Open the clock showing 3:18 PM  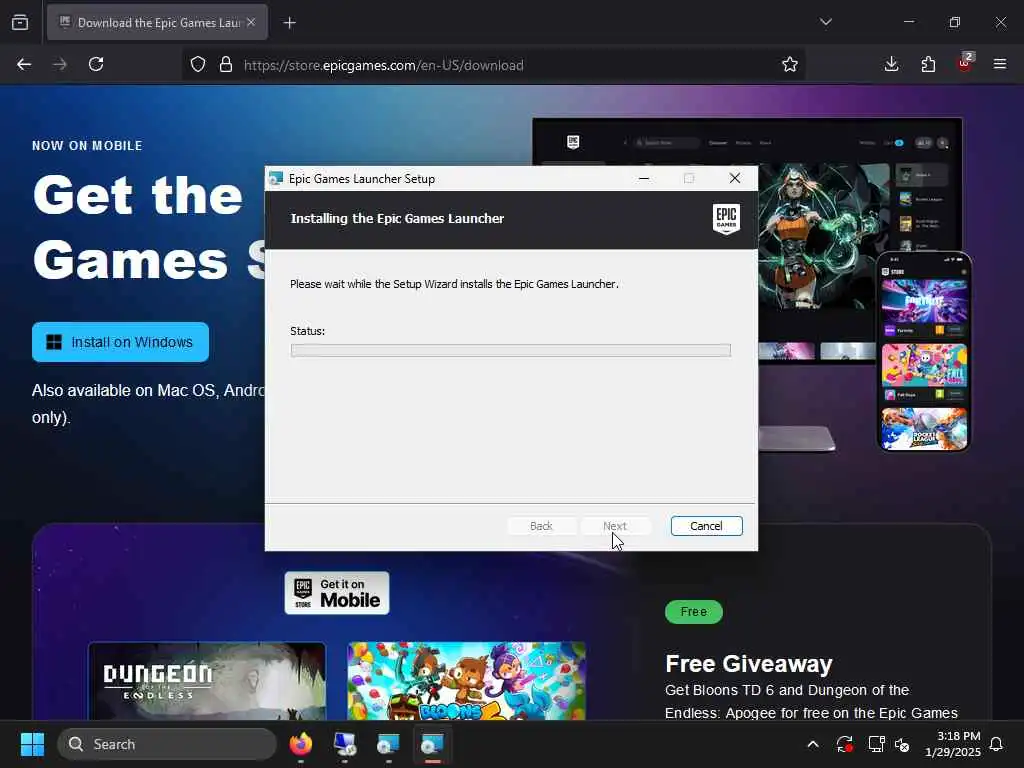coord(953,744)
